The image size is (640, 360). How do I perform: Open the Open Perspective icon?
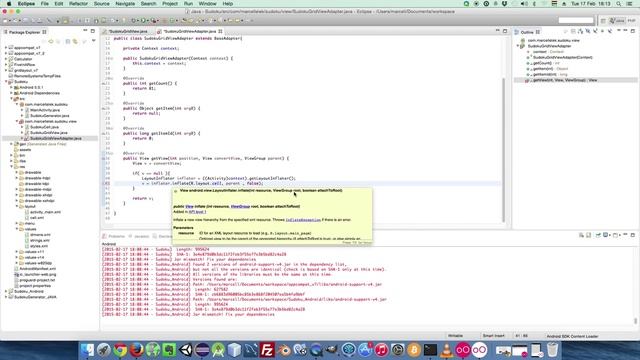coord(603,20)
